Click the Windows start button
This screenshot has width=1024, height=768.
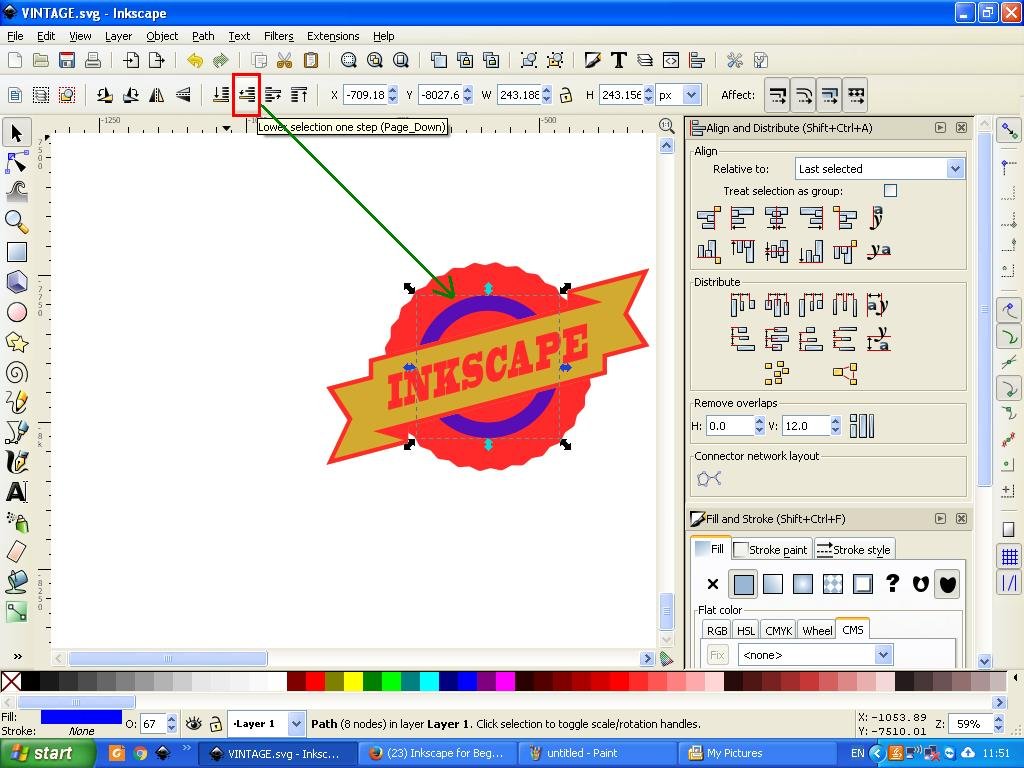[48, 754]
